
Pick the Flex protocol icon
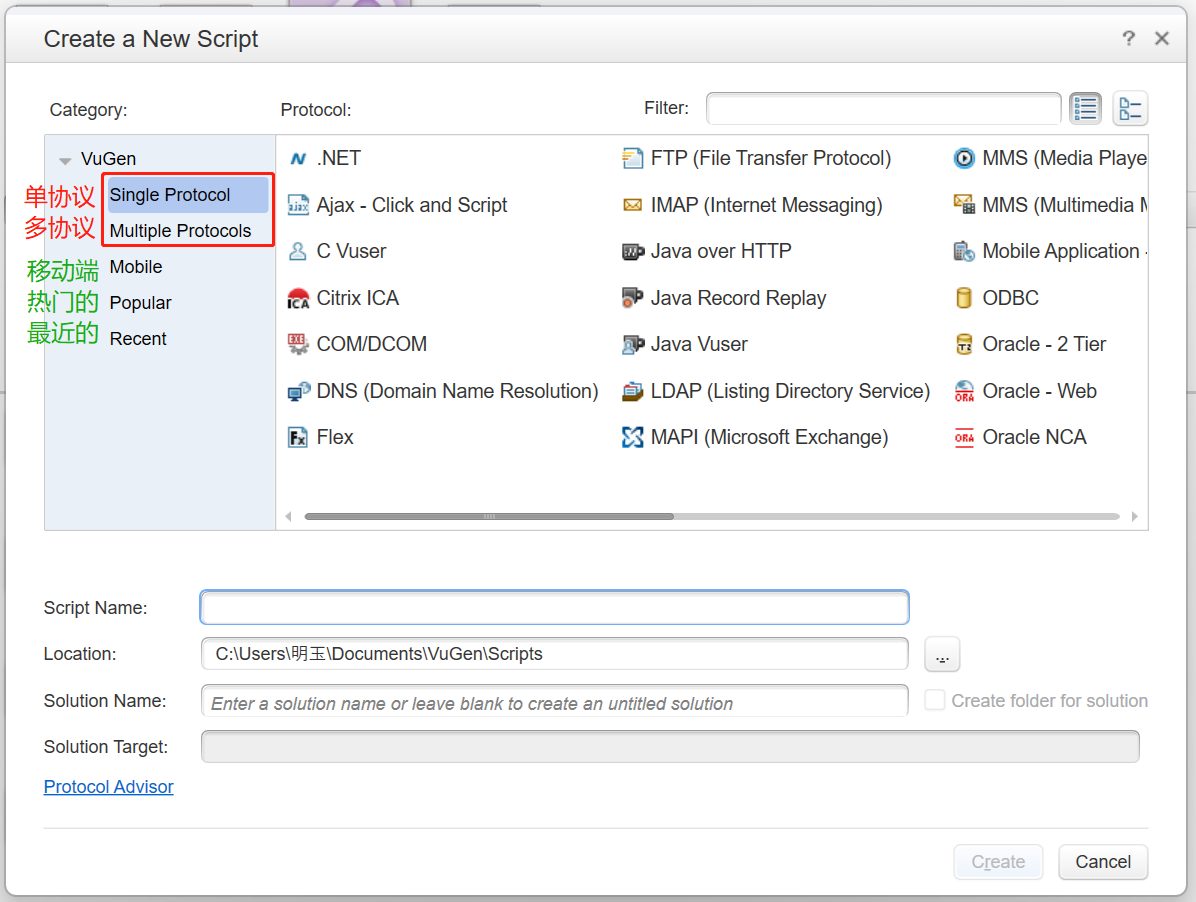point(298,438)
